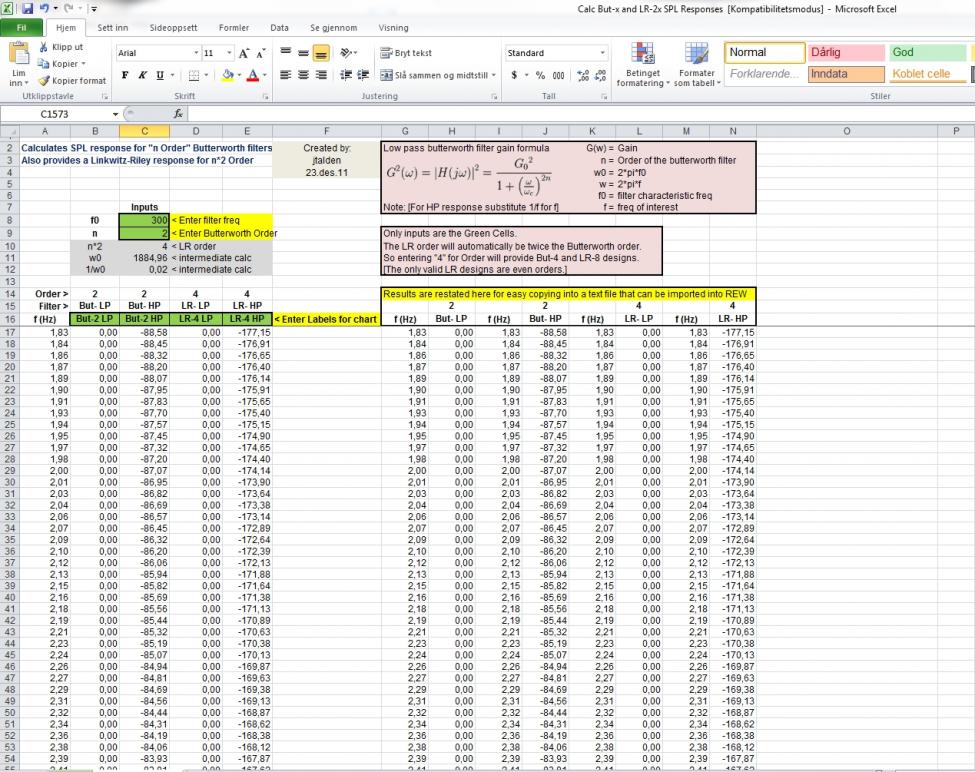Switch to the Formler ribbon tab
This screenshot has height=772, width=975.
233,28
